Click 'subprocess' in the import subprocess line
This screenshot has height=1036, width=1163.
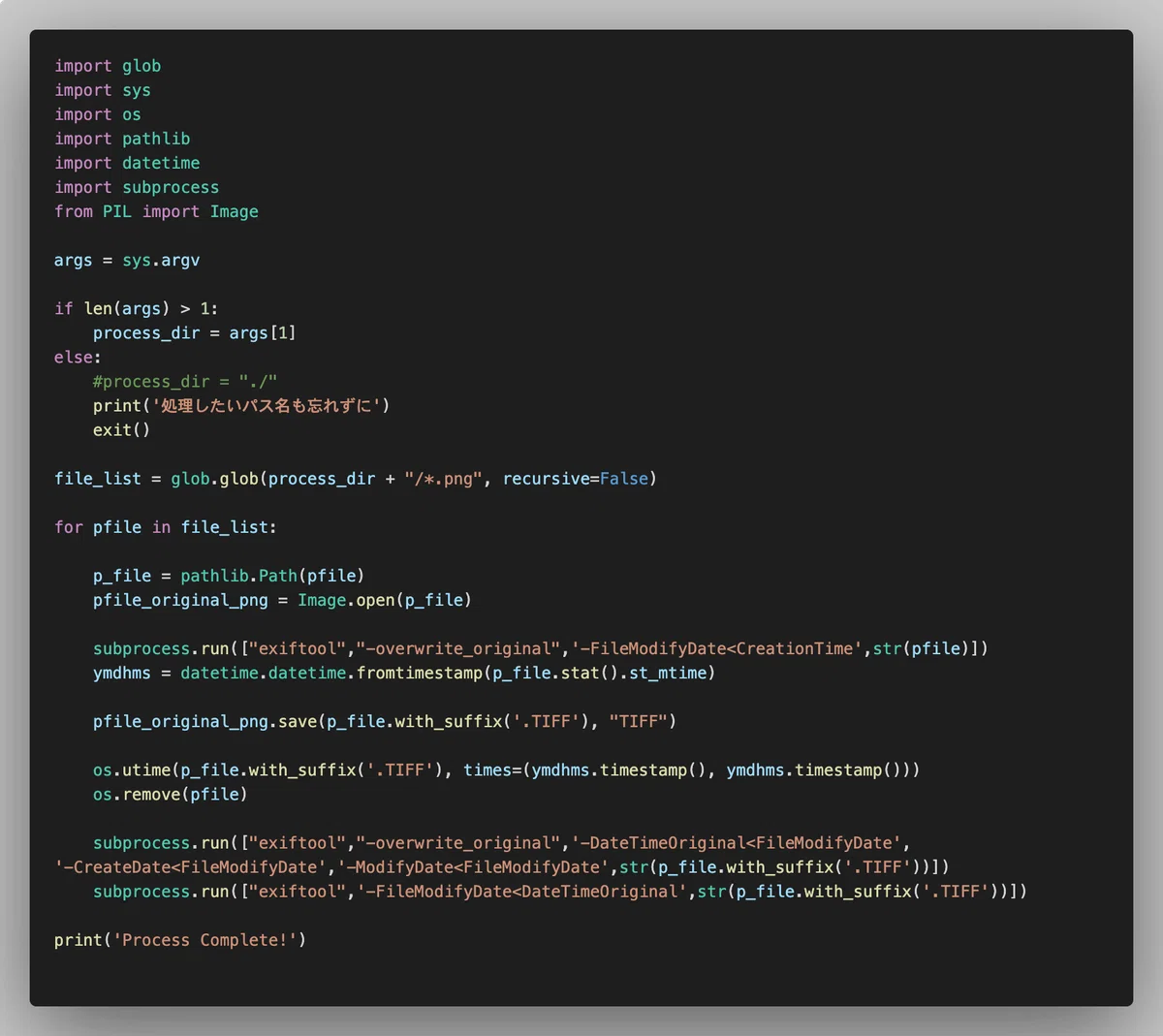click(171, 187)
